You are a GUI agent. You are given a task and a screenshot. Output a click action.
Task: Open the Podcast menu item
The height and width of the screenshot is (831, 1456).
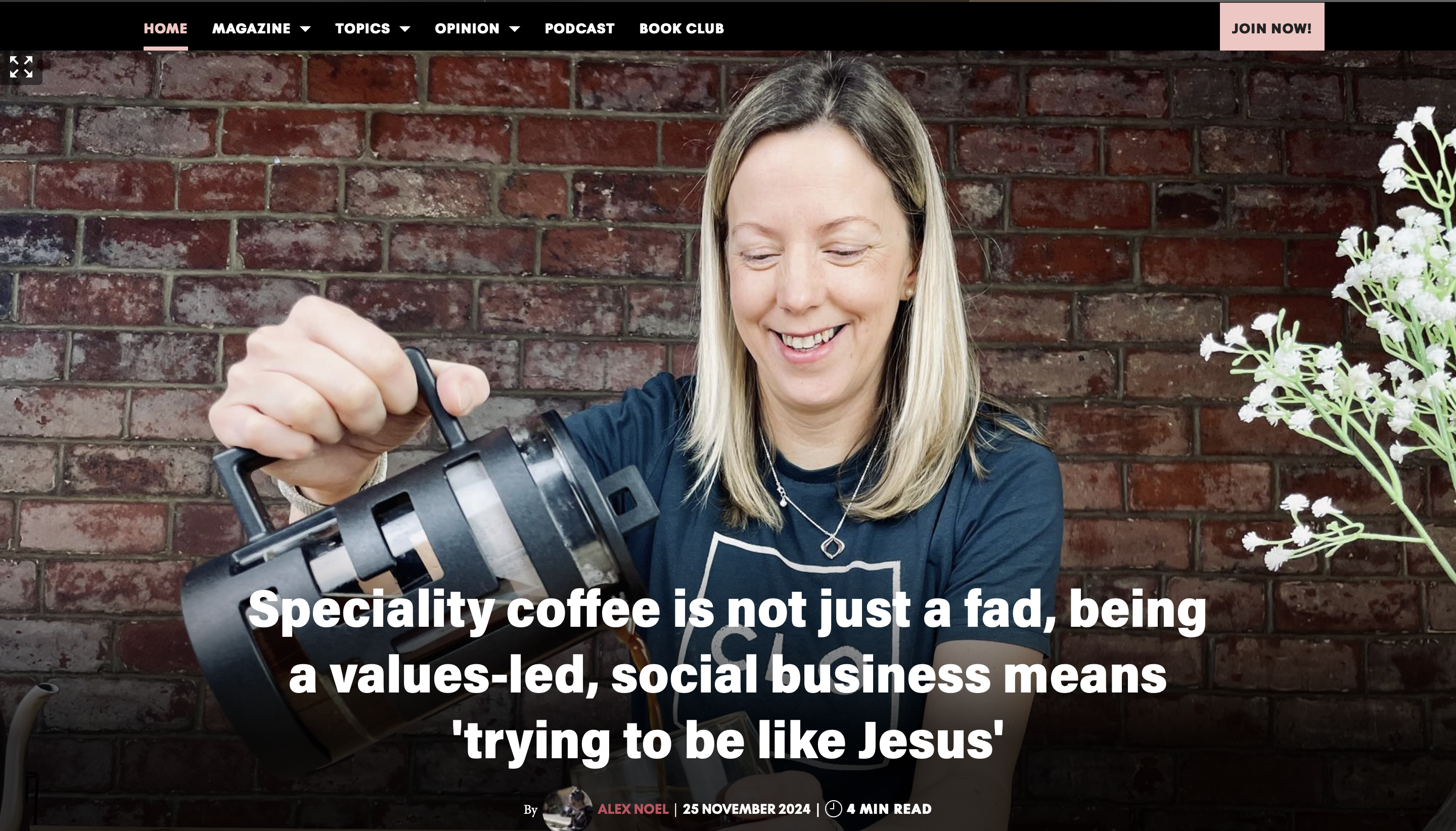click(x=579, y=28)
